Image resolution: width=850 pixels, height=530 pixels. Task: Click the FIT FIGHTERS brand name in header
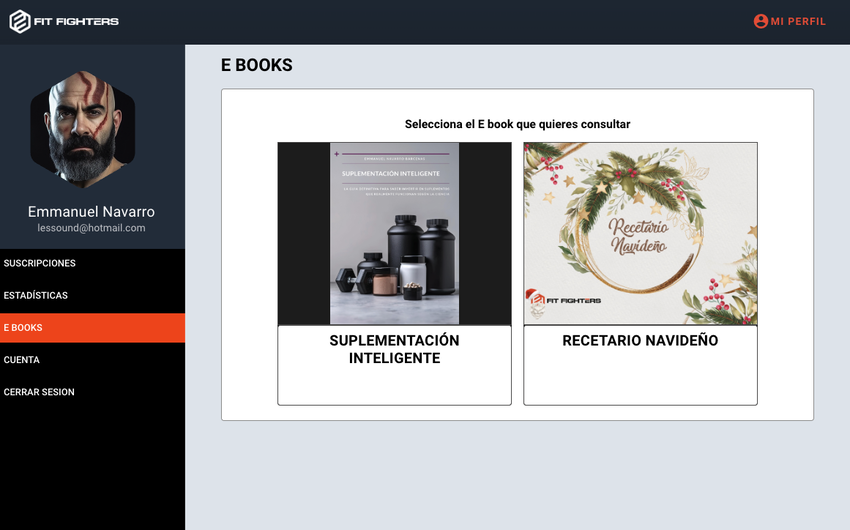point(77,21)
